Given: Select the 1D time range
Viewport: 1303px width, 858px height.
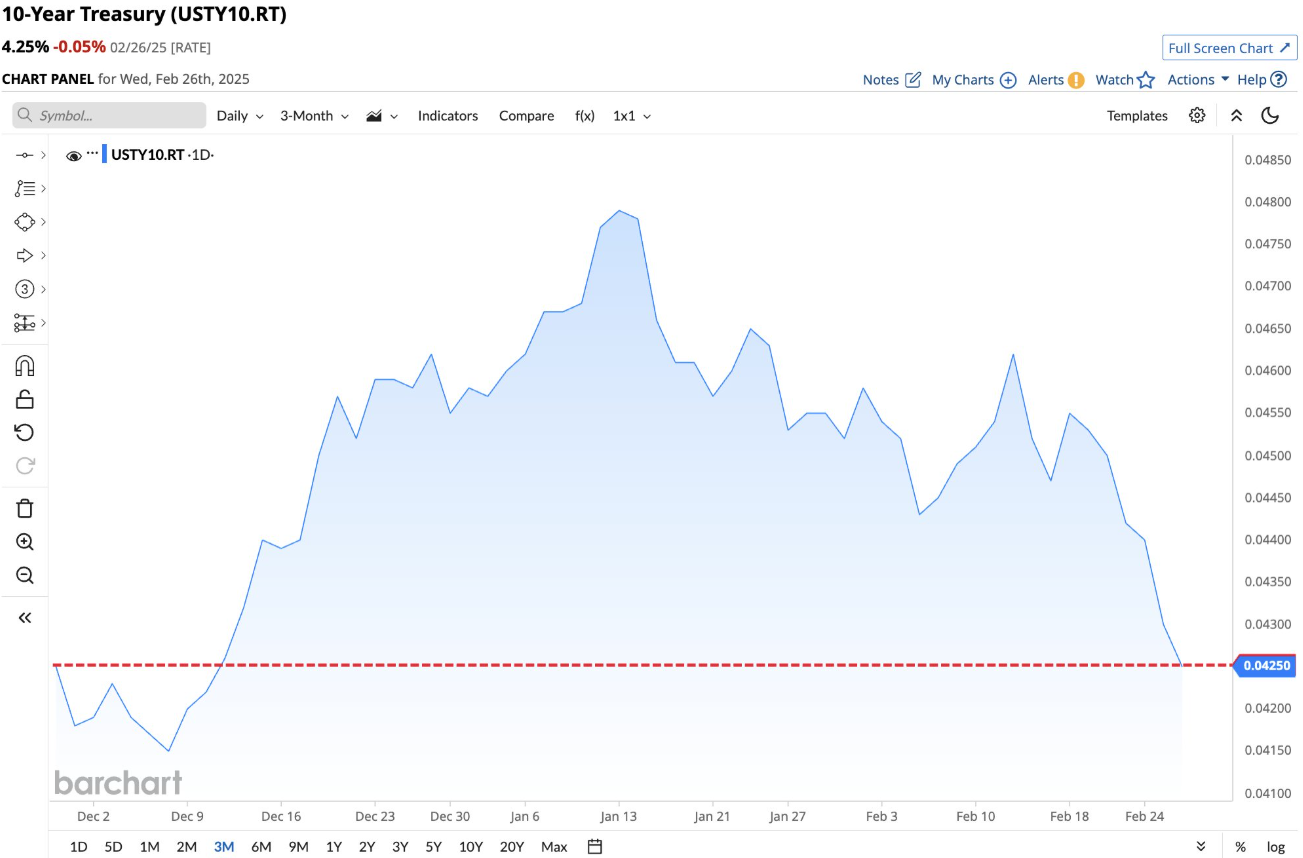Looking at the screenshot, I should 78,847.
